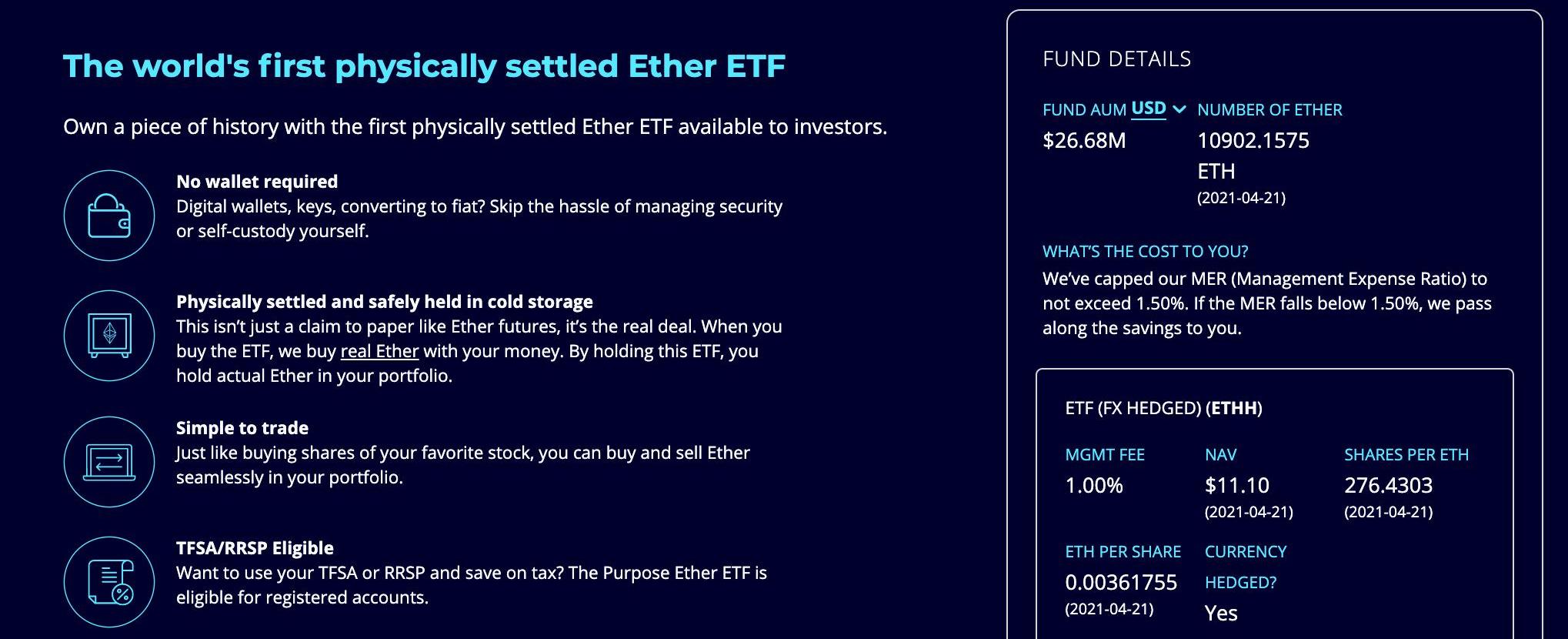Click the laptop trade arrows icon
Screen dimensions: 1568x639
click(x=109, y=462)
